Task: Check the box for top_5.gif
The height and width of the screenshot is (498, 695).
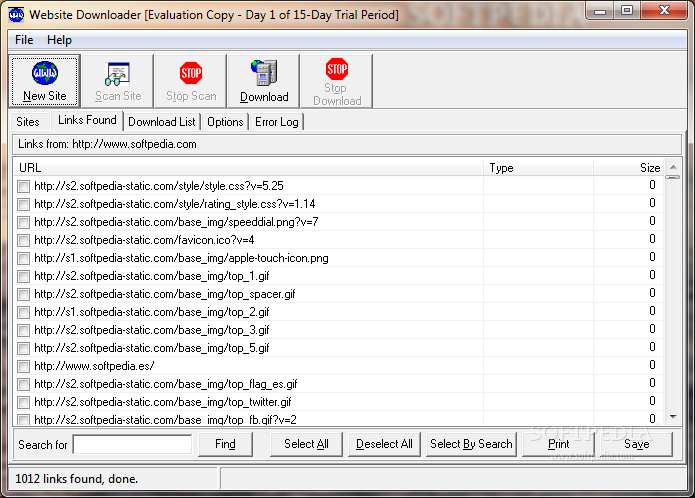Action: (x=23, y=348)
